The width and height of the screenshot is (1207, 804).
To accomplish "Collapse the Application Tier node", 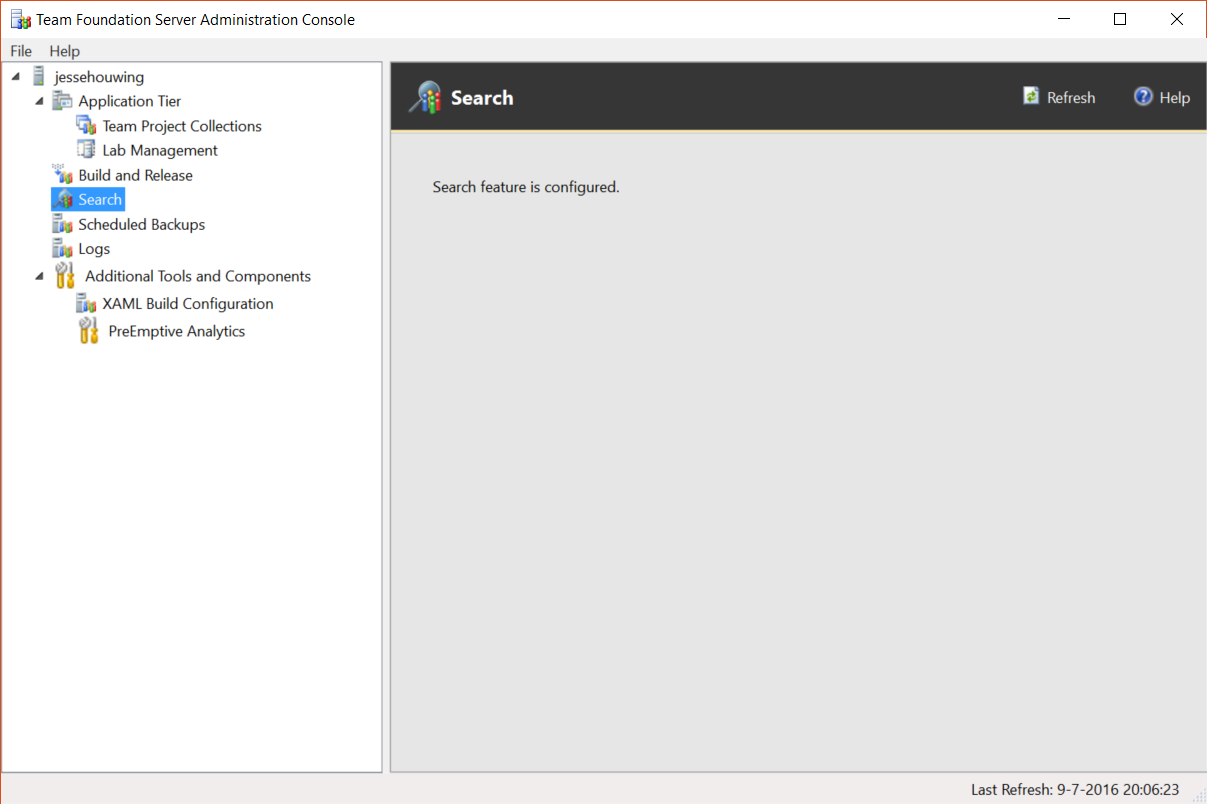I will pos(39,101).
